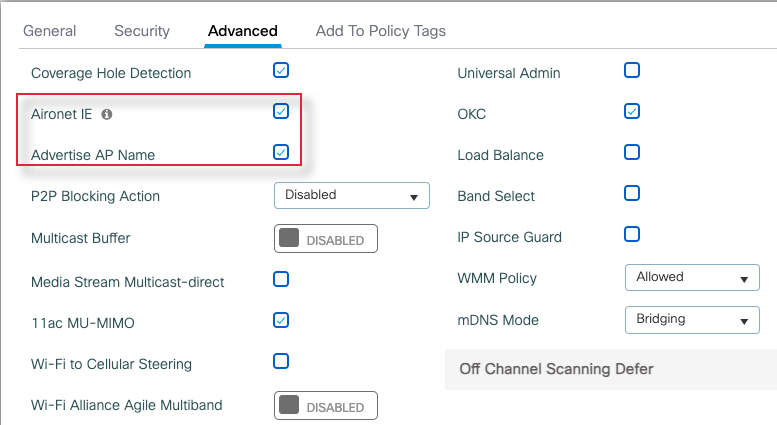Toggle Wi-Fi Alliance Agile Multiband switch

coord(325,406)
